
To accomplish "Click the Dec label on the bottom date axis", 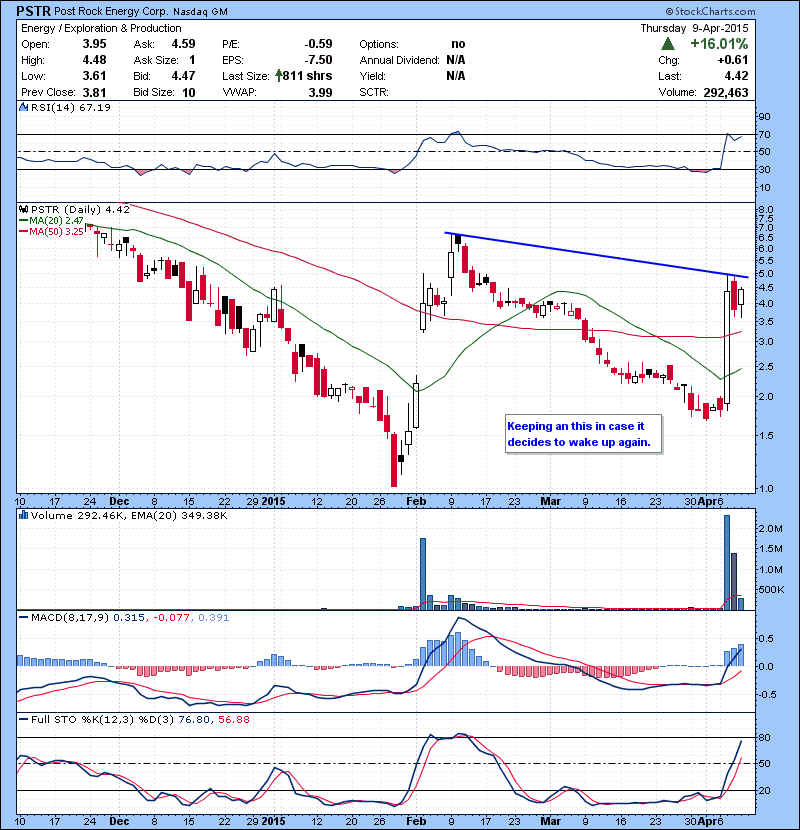I will click(x=119, y=822).
